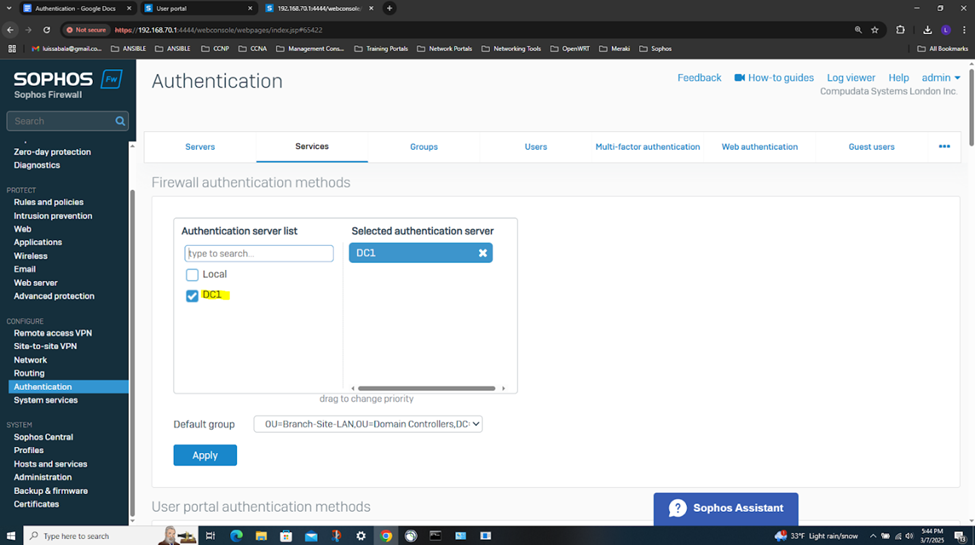Open the zoom magnifier icon in address bar
Viewport: 975px width, 545px height.
click(x=858, y=30)
